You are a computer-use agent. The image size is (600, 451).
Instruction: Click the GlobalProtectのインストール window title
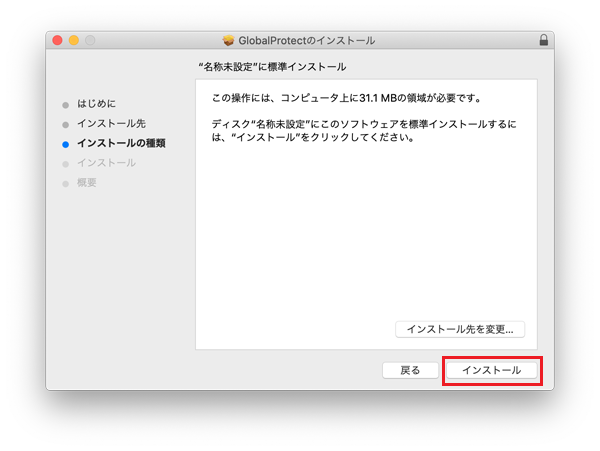click(307, 40)
